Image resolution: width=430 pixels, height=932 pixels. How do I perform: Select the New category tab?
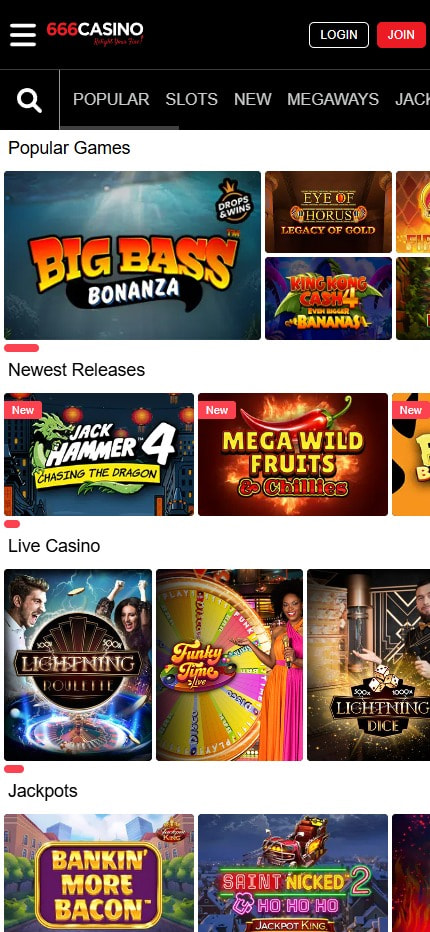[x=253, y=99]
